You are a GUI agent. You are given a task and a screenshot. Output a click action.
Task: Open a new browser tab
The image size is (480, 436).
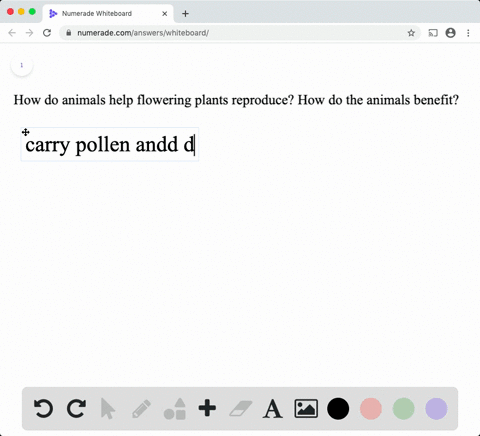coord(186,14)
